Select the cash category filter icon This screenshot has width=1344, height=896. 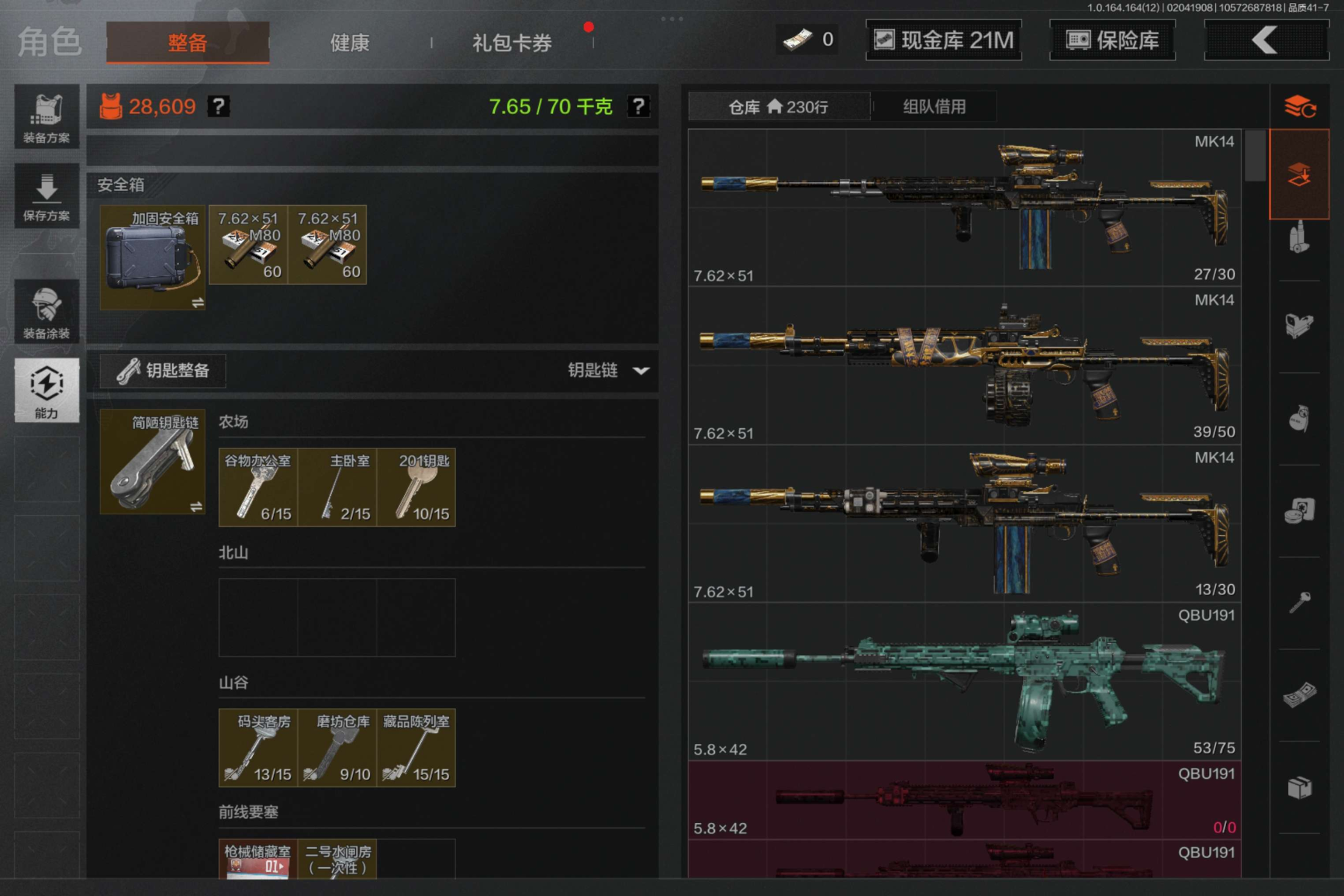click(x=1299, y=695)
